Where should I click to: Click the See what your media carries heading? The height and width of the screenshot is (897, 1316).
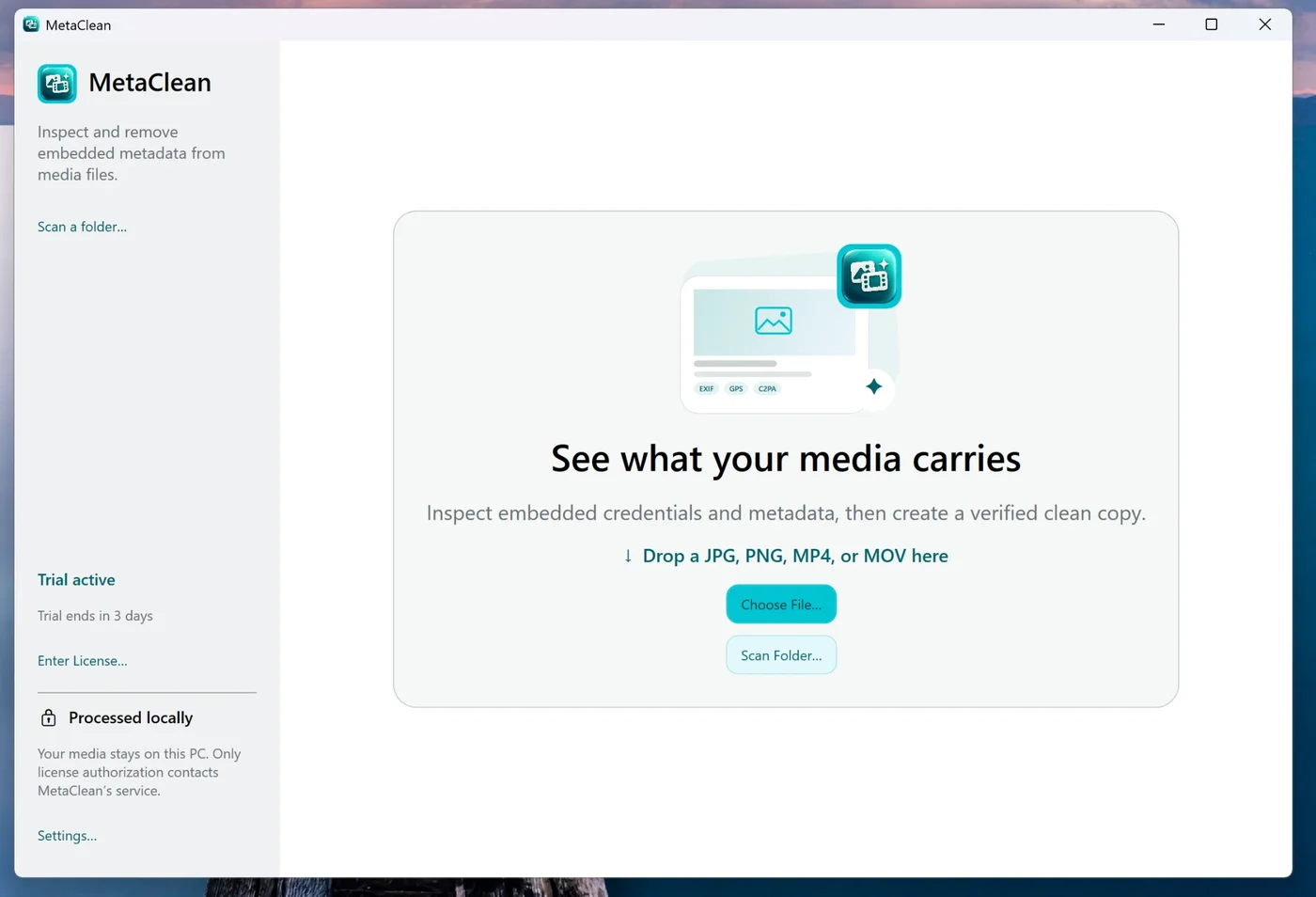(x=786, y=459)
